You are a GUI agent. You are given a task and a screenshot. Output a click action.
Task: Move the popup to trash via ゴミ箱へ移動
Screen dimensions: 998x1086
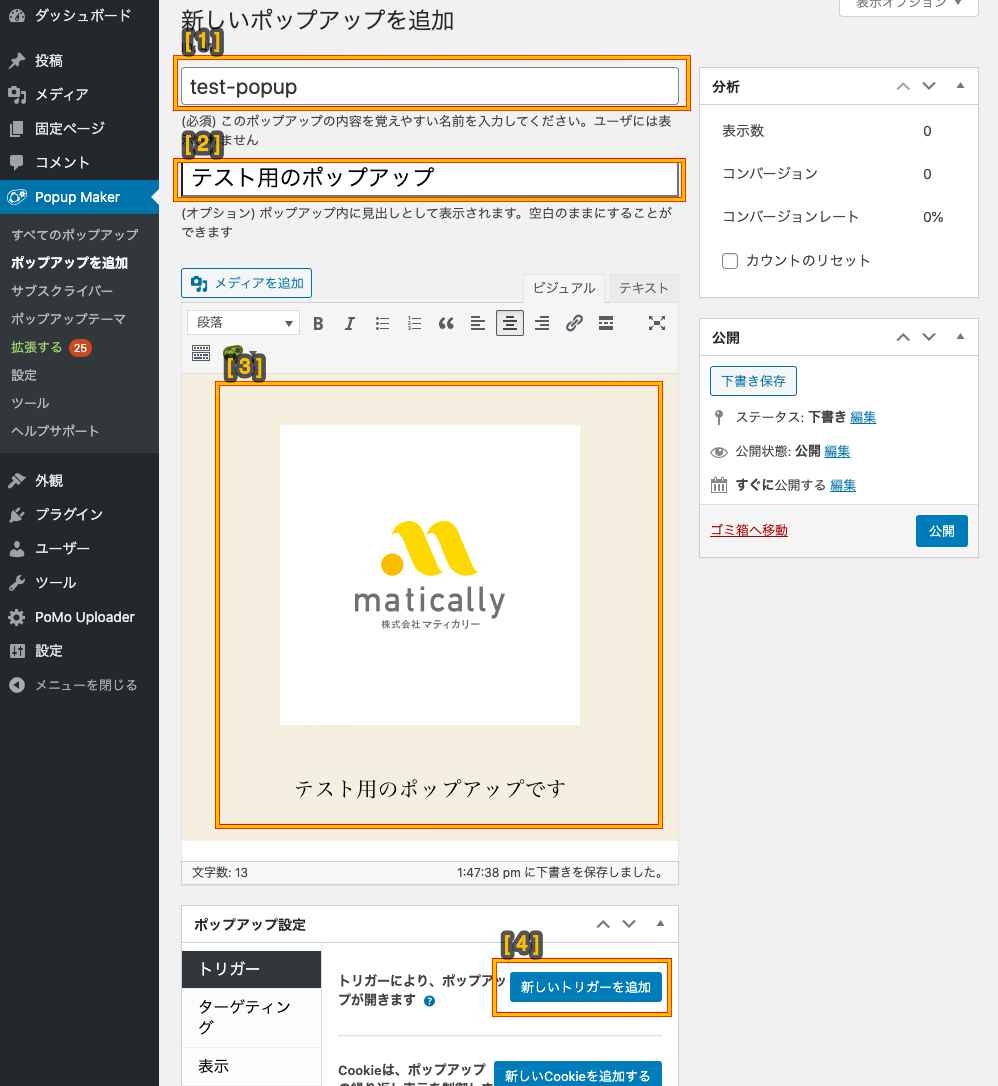[749, 531]
